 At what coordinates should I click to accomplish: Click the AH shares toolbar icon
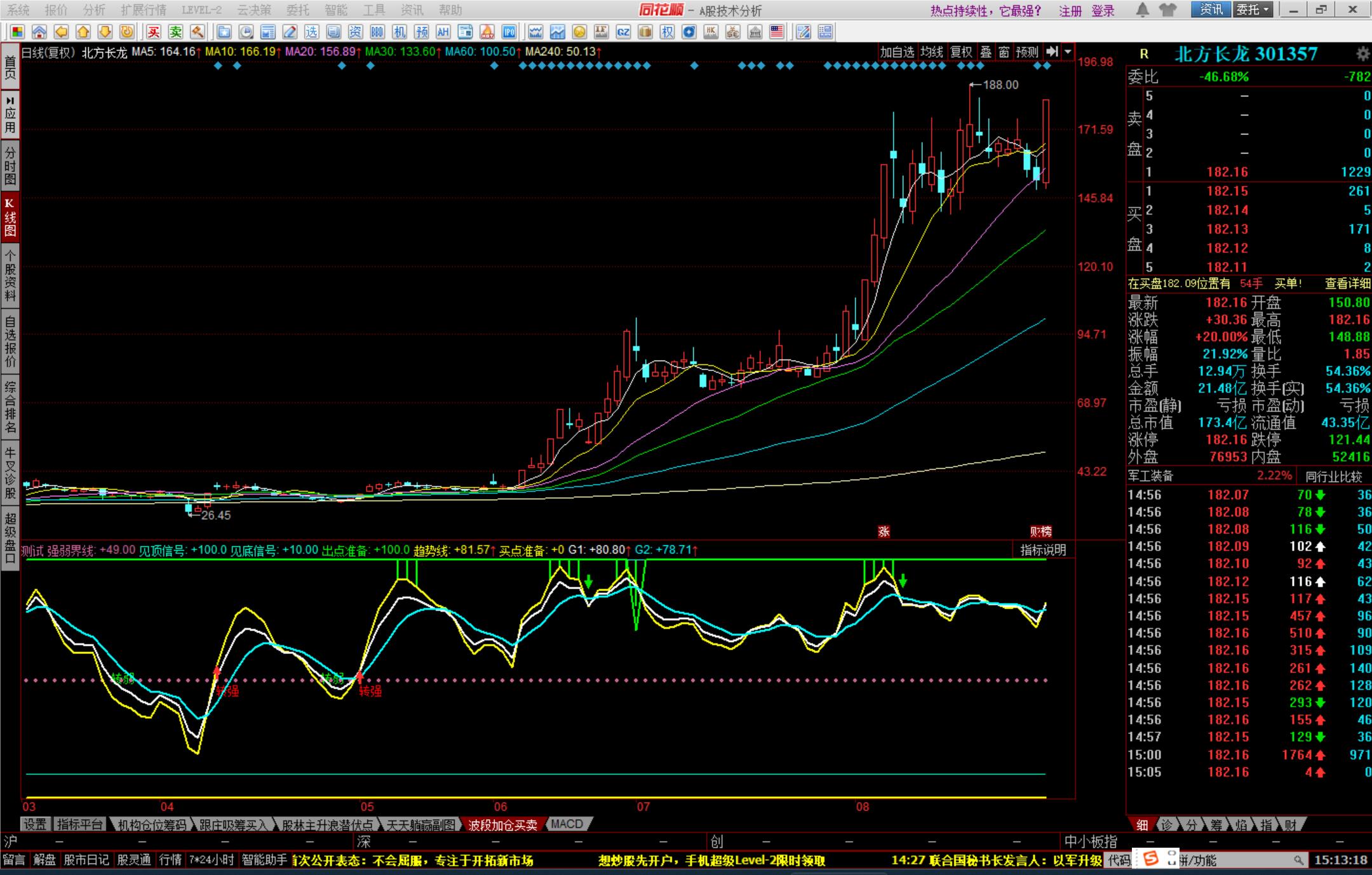pos(443,32)
